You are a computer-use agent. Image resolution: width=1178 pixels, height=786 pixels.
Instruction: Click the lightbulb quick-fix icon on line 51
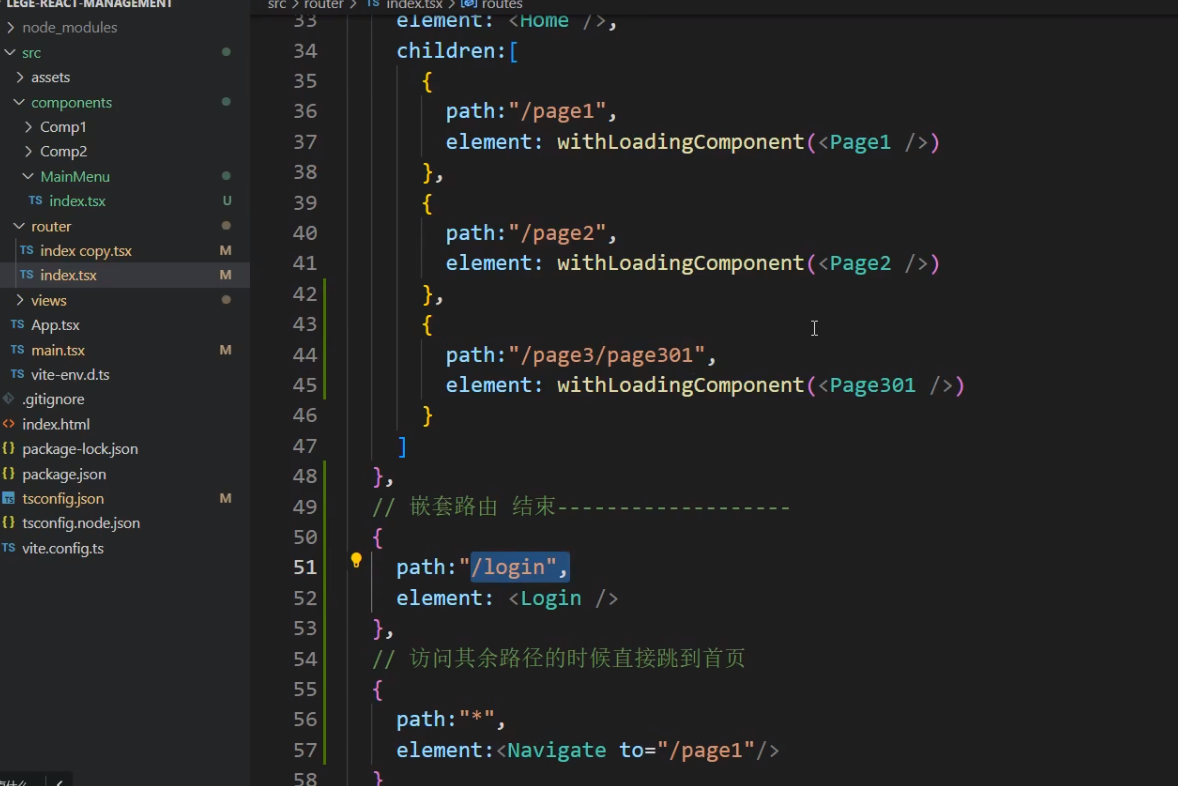pyautogui.click(x=356, y=561)
